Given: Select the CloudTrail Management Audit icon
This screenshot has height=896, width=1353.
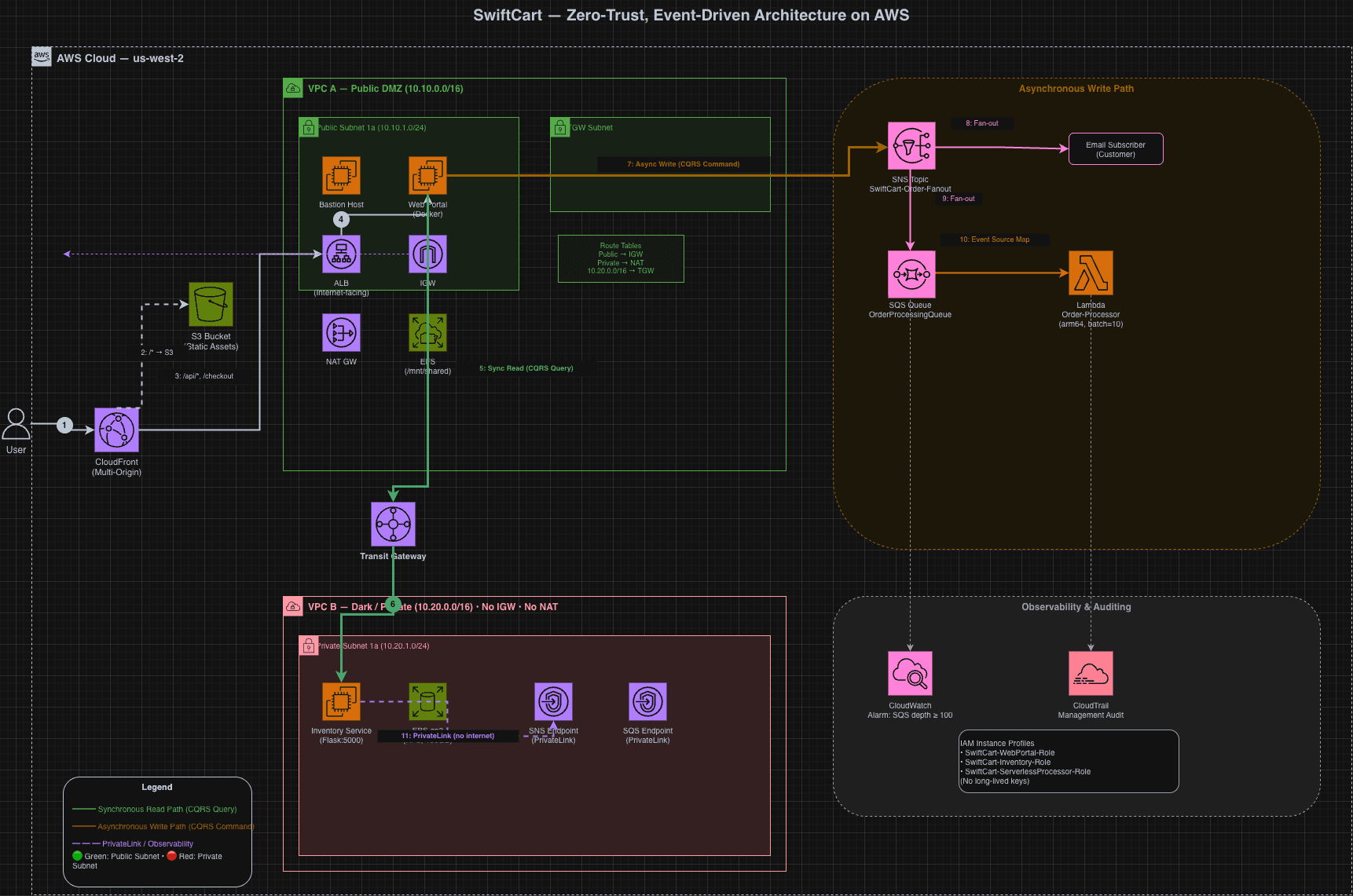Looking at the screenshot, I should click(x=1091, y=674).
